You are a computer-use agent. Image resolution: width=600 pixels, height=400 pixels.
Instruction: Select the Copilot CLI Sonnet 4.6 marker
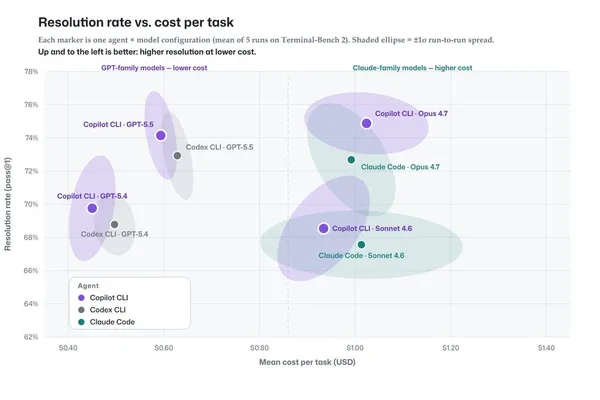pos(323,228)
